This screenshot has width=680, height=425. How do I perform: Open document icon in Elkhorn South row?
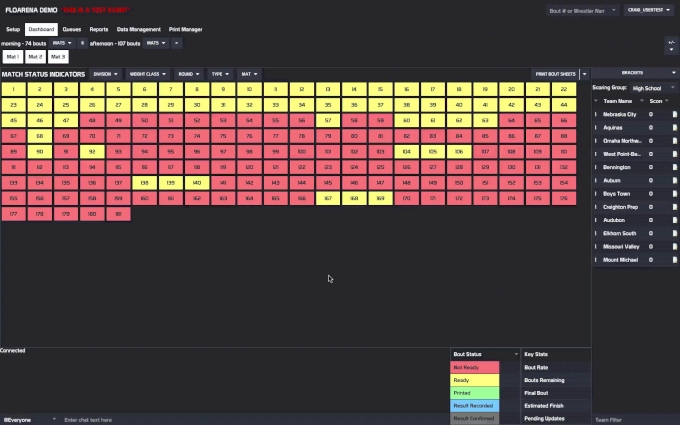coord(674,232)
